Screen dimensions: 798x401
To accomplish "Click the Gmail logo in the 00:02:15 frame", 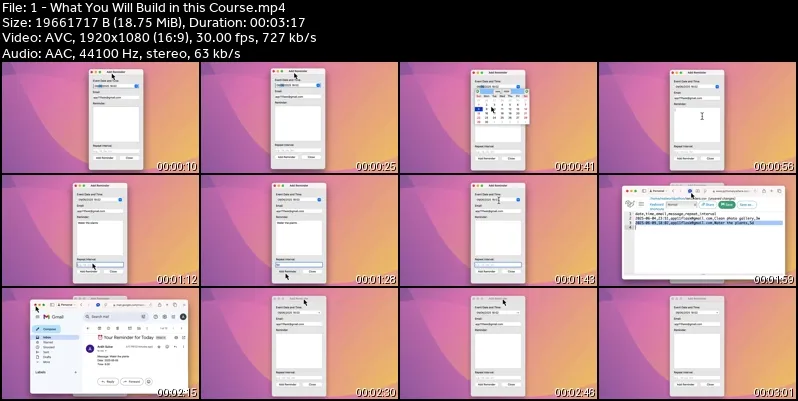I will tap(53, 317).
